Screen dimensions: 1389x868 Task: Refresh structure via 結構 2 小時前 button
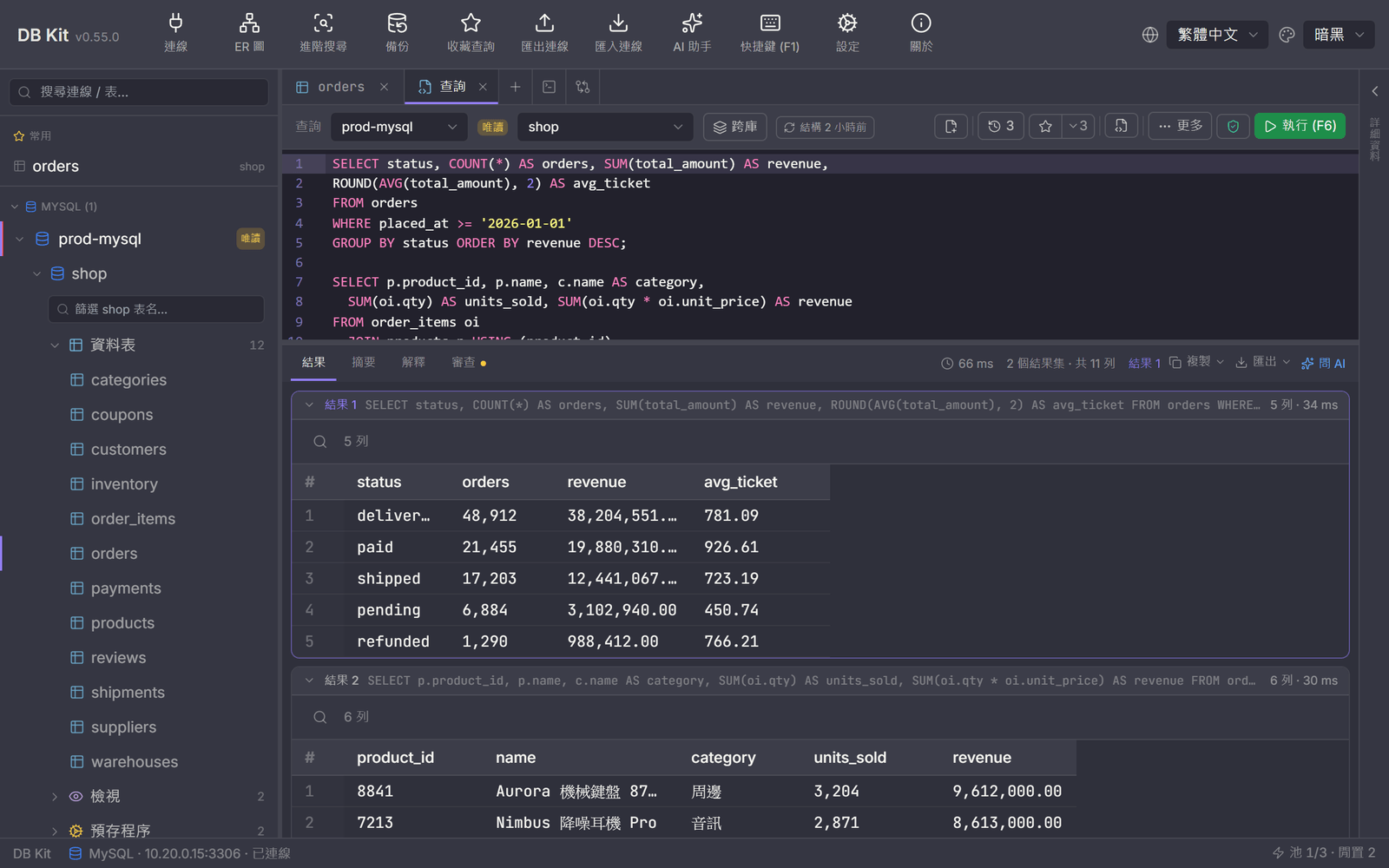[825, 128]
